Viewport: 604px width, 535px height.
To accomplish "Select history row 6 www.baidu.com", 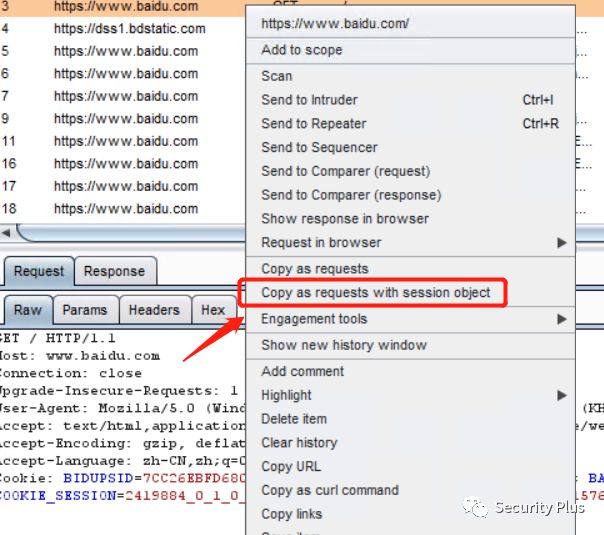I will pos(122,74).
